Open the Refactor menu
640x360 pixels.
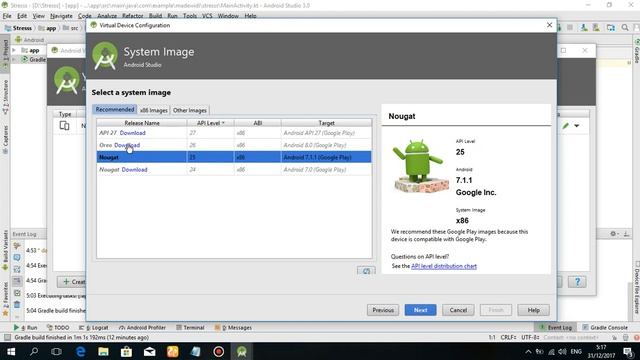point(133,16)
